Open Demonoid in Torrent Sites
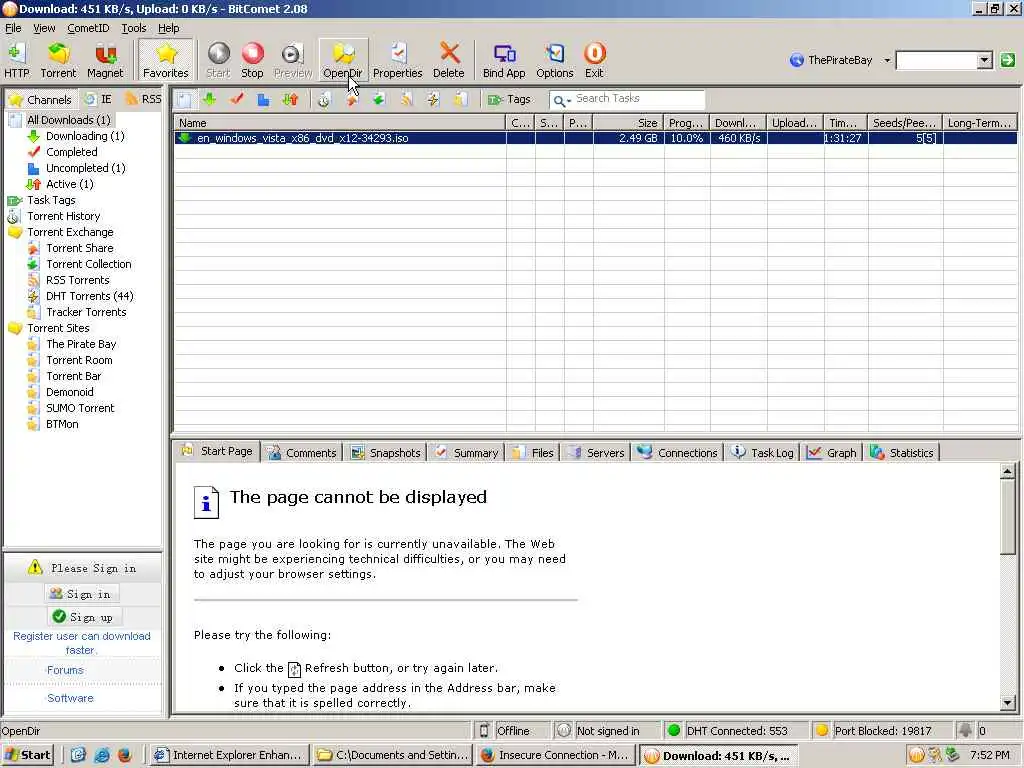Screen dimensions: 1024x768 pos(69,392)
